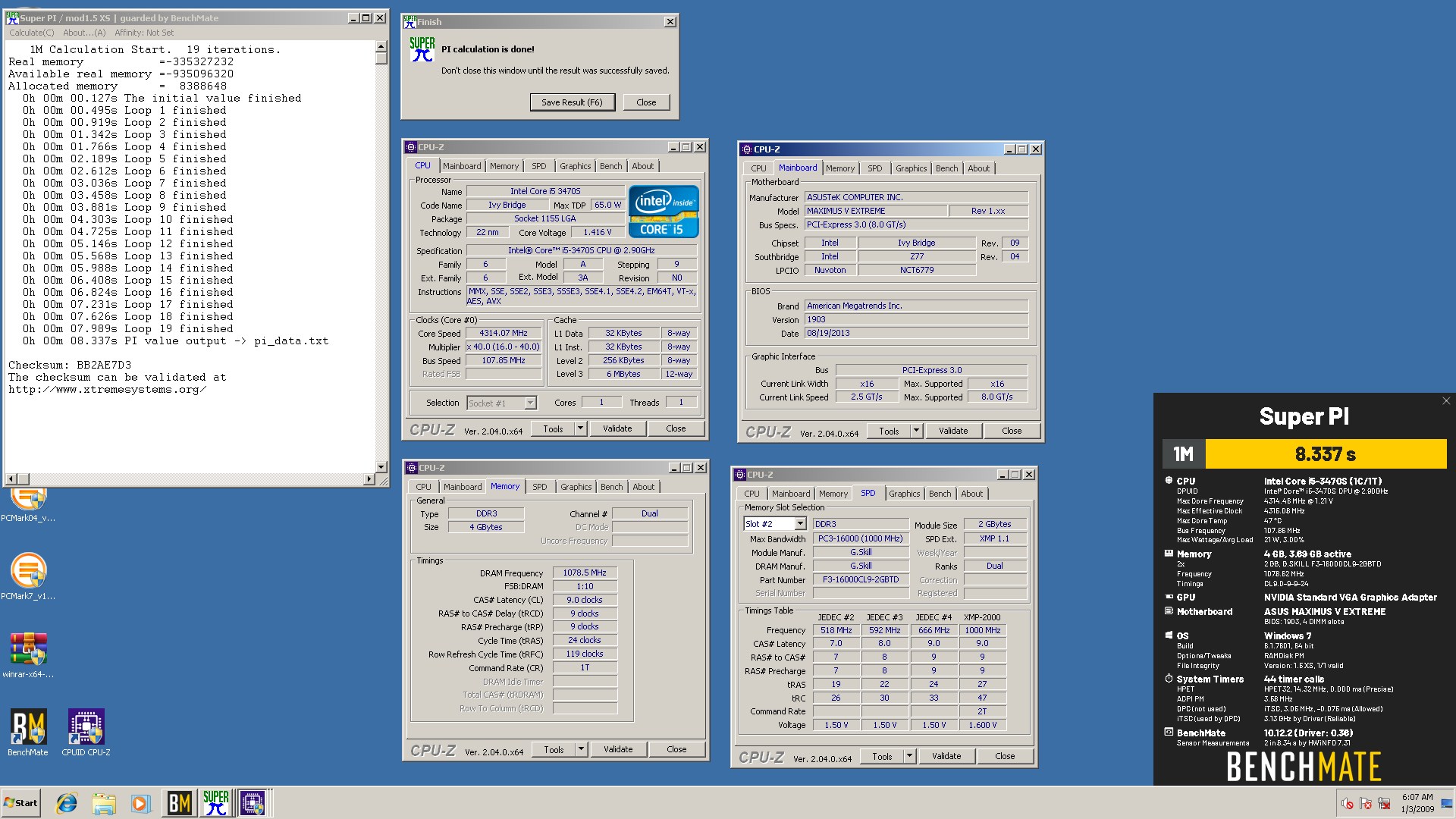Open the Socket #1 selection dropdown
1456x819 pixels.
(x=530, y=403)
